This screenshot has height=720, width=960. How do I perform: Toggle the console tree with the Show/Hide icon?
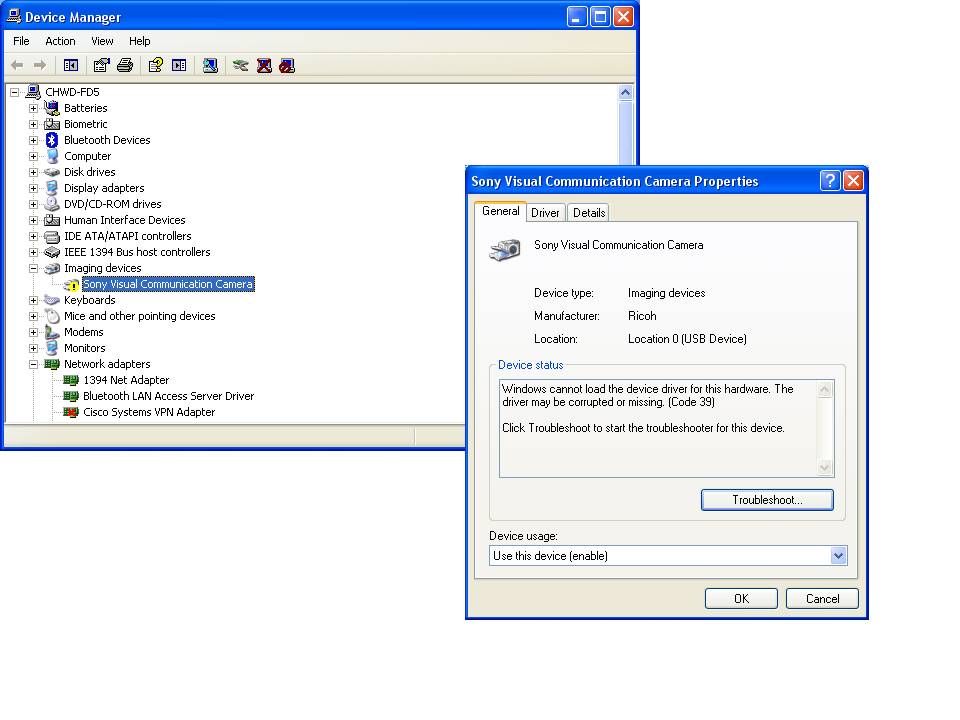pyautogui.click(x=70, y=65)
